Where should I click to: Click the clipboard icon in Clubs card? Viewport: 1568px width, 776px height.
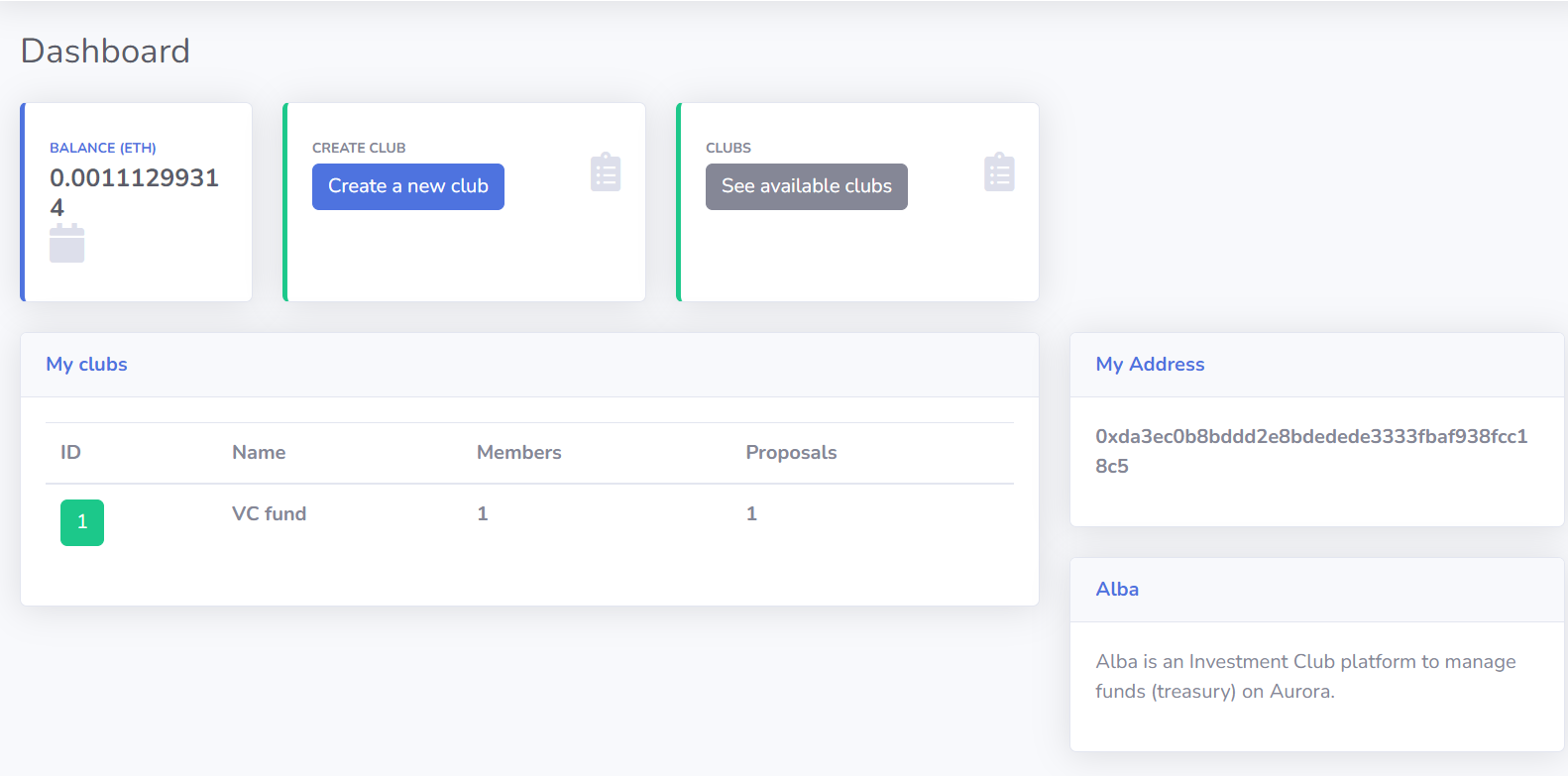[x=999, y=172]
